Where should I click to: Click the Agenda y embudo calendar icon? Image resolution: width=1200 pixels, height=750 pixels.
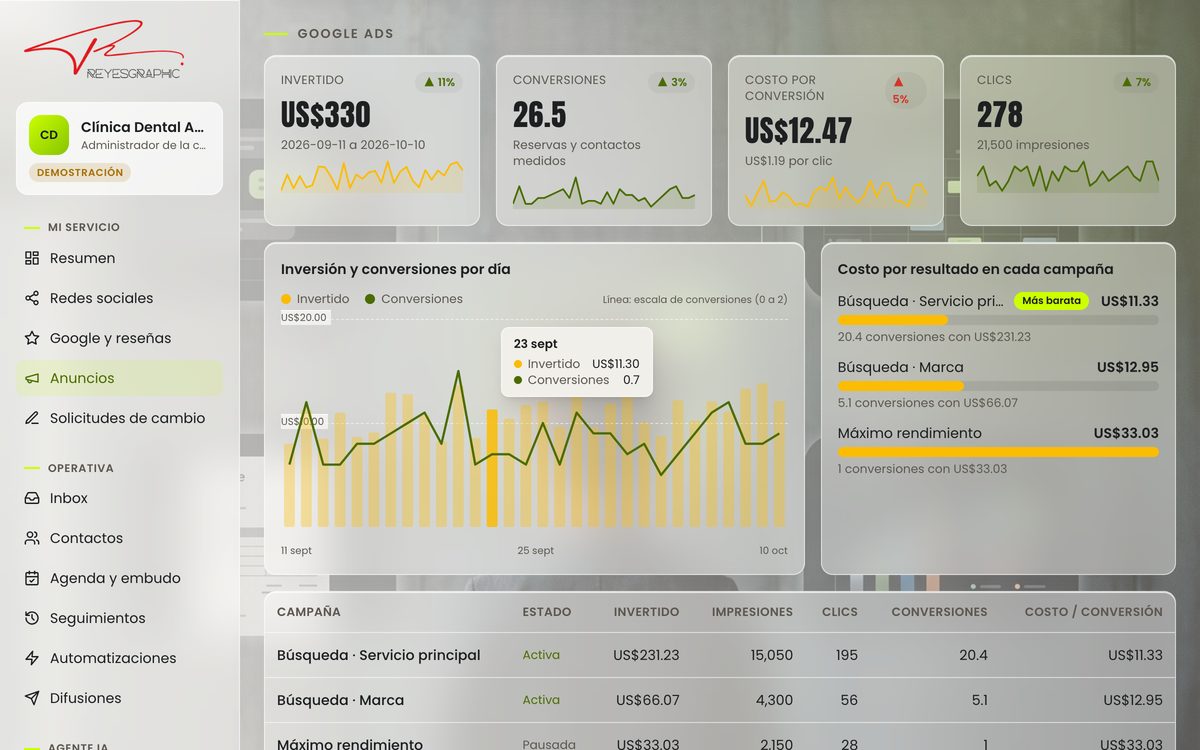click(x=32, y=578)
